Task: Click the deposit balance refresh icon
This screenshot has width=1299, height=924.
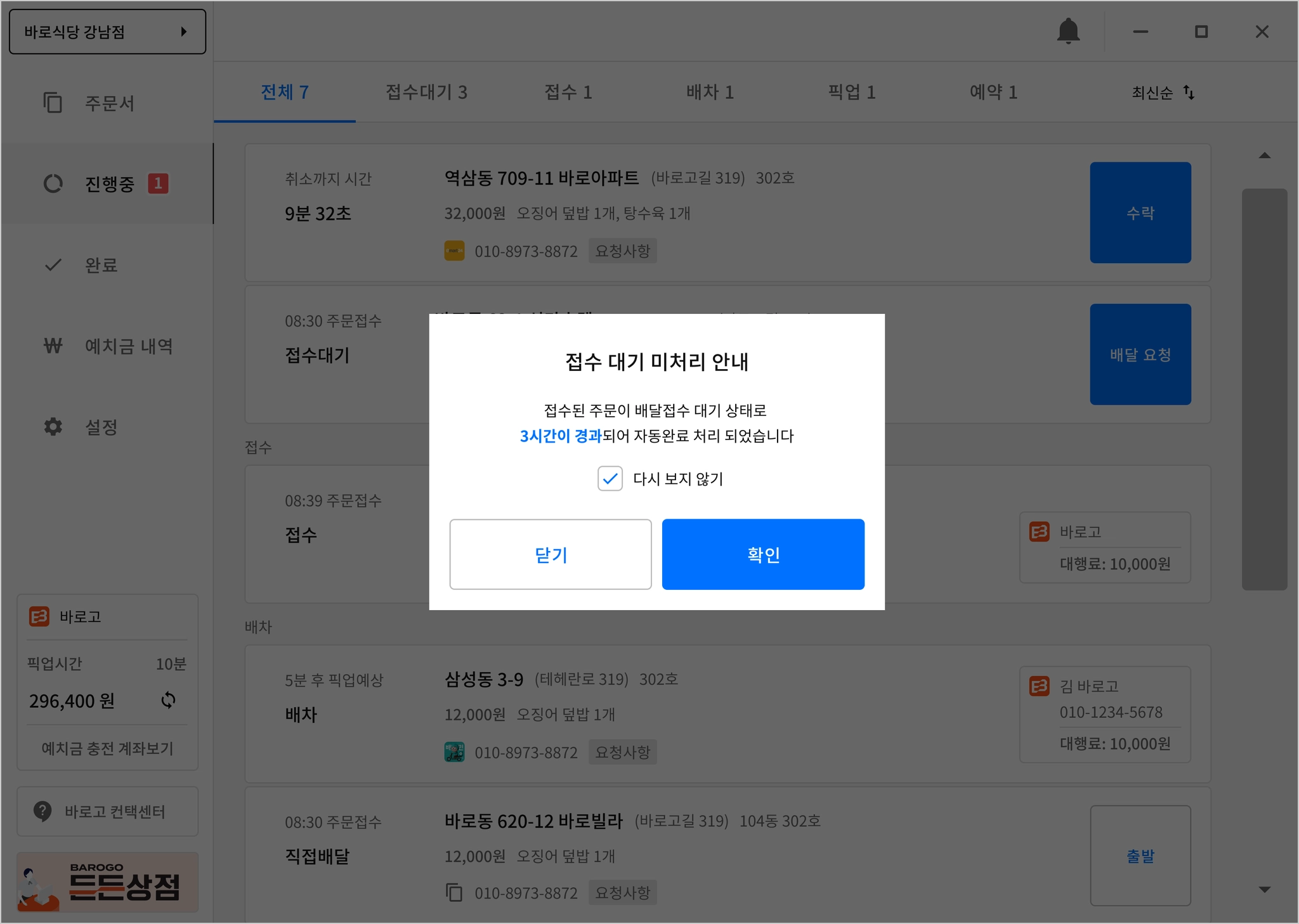Action: (168, 700)
